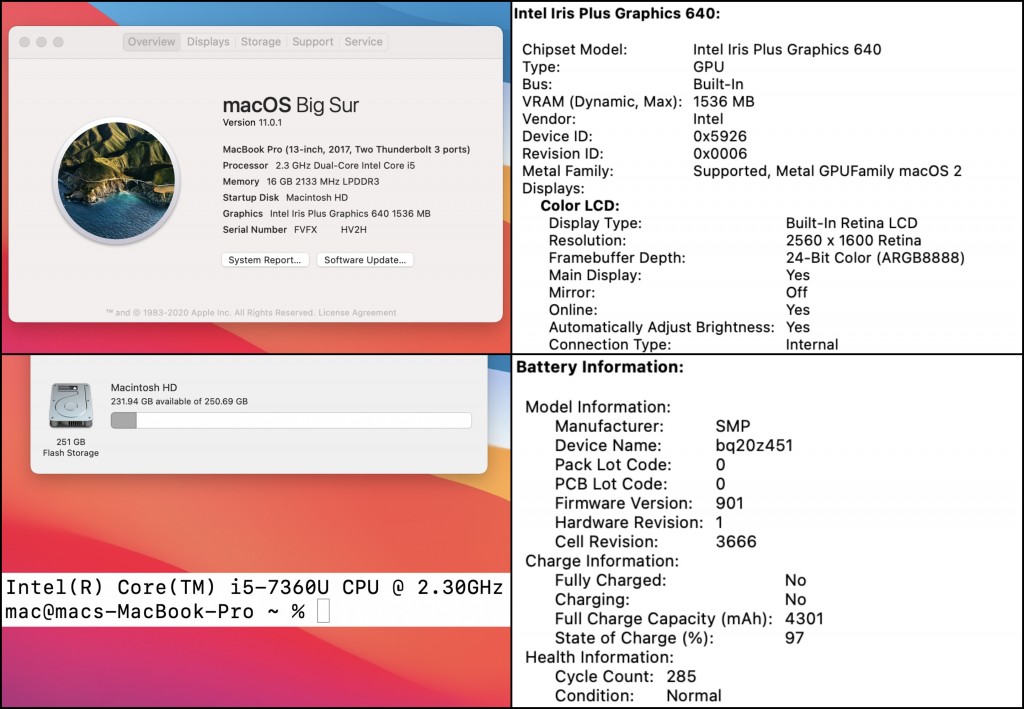Viewport: 1024px width, 709px height.
Task: Switch to the Overview tab
Action: pyautogui.click(x=152, y=42)
